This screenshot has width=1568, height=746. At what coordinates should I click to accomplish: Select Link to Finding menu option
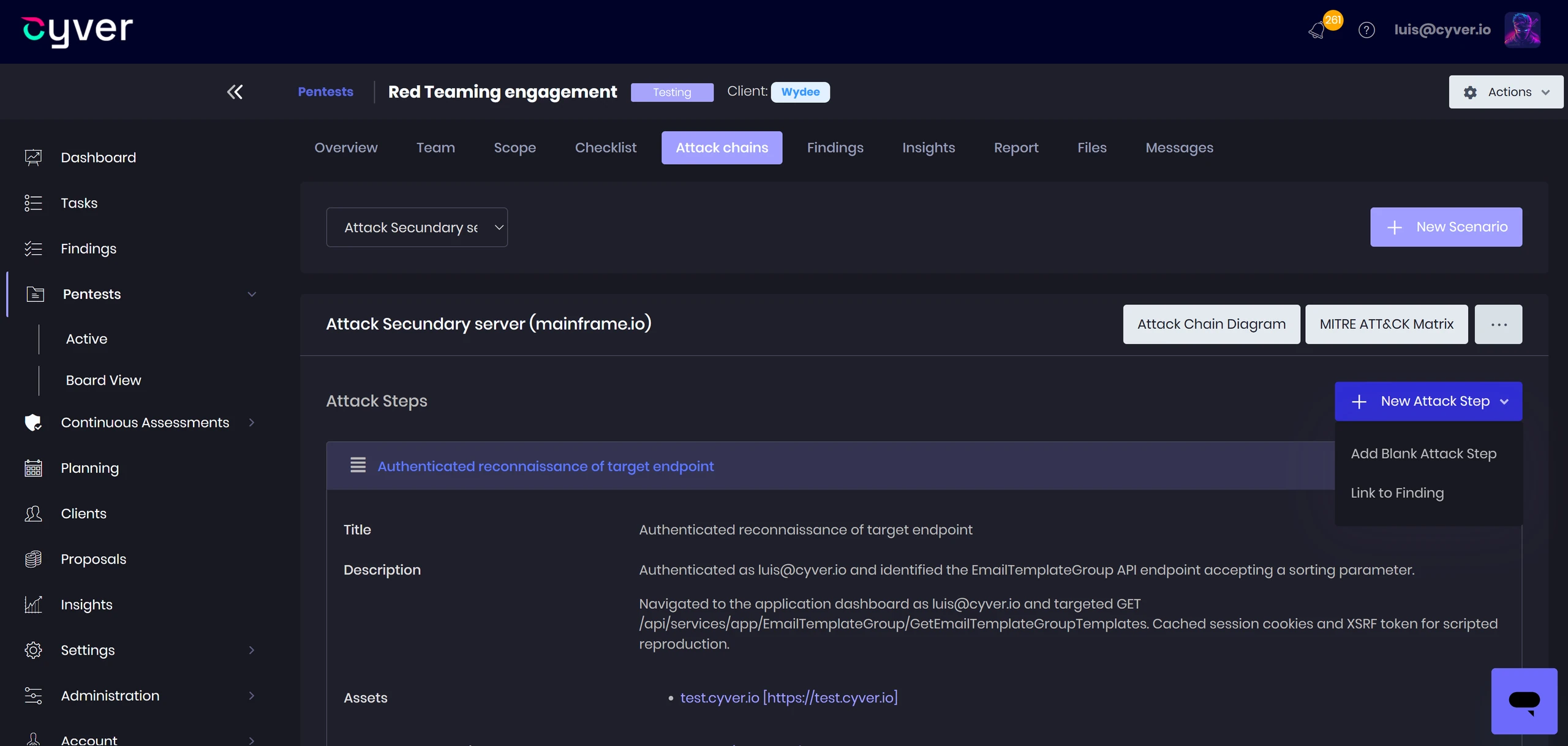coord(1397,493)
